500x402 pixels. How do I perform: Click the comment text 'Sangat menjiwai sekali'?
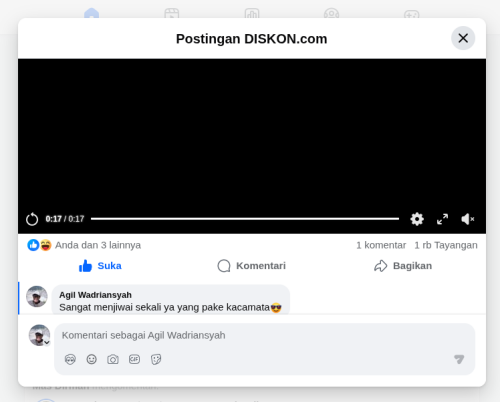(x=111, y=307)
